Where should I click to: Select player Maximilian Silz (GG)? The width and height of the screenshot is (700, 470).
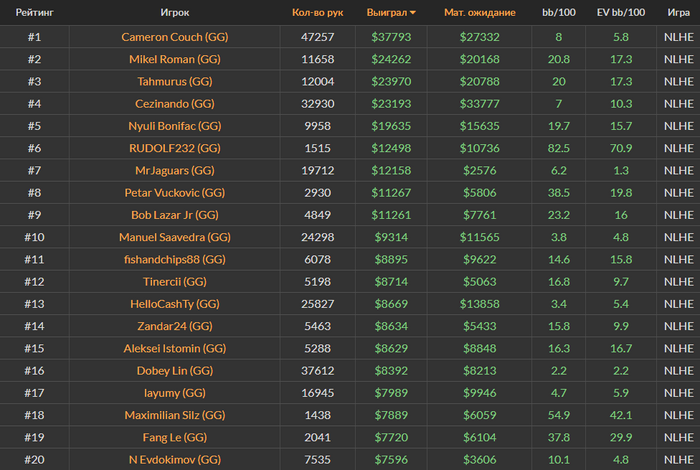(x=175, y=415)
